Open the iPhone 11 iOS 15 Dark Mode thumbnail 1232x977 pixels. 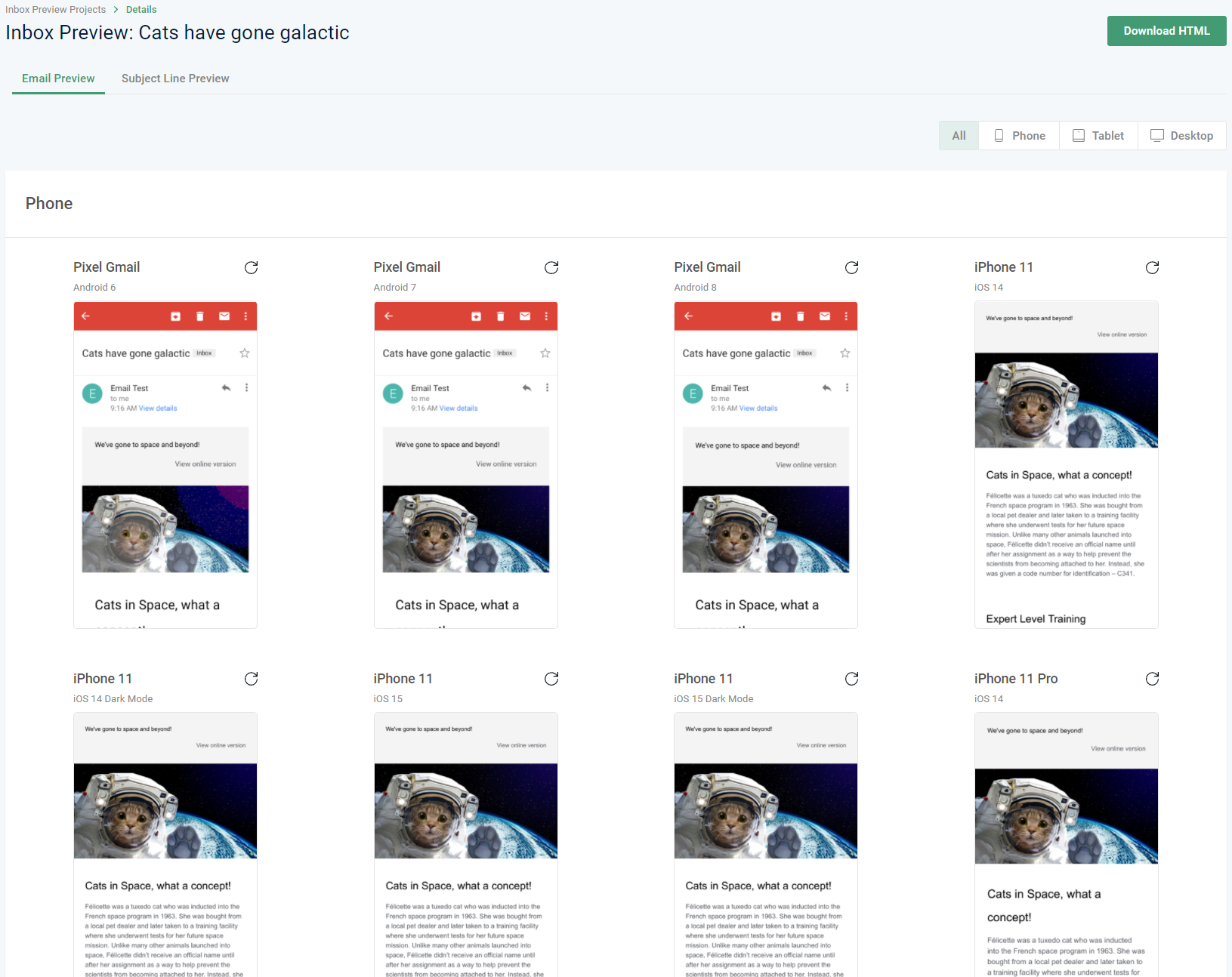766,844
